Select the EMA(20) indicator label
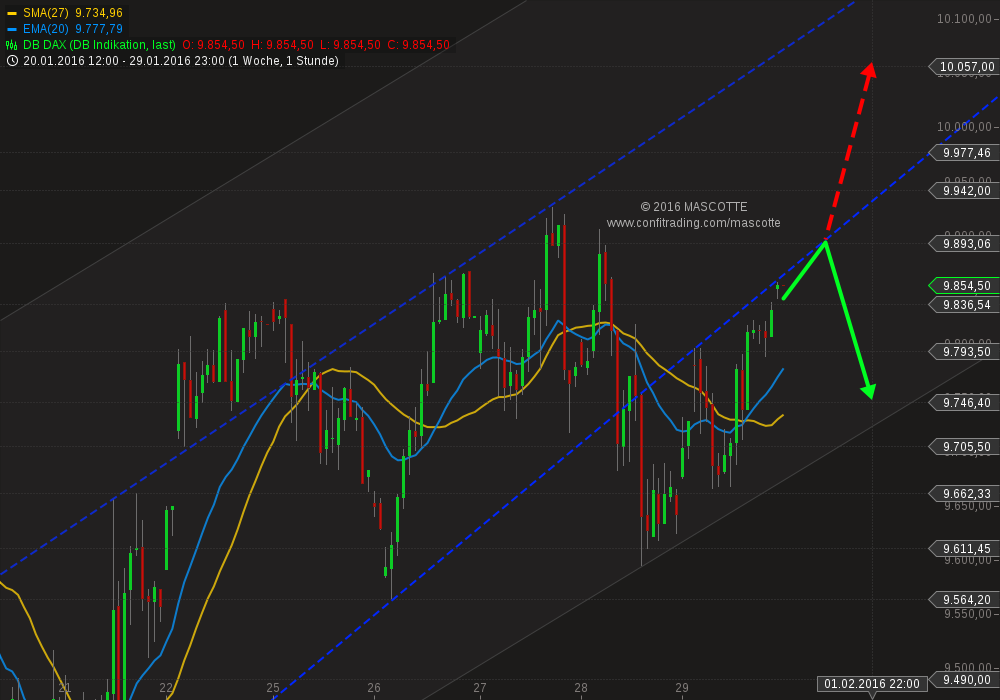 (x=46, y=29)
